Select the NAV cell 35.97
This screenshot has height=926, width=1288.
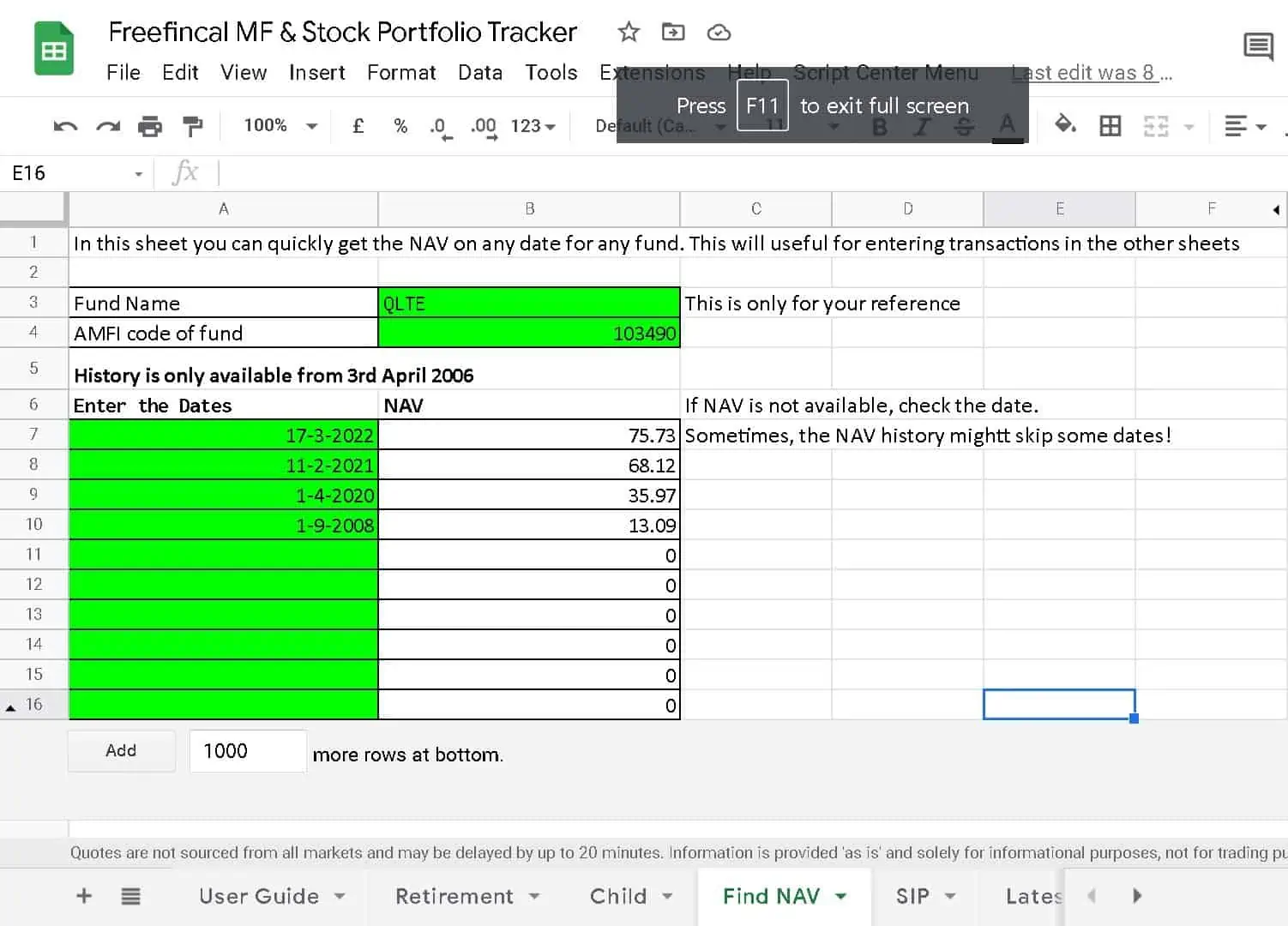(529, 495)
